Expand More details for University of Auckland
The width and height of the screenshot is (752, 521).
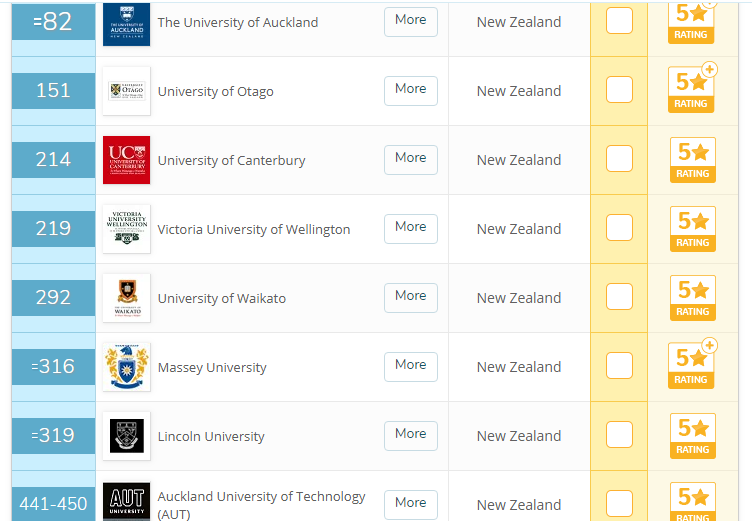pyautogui.click(x=410, y=21)
